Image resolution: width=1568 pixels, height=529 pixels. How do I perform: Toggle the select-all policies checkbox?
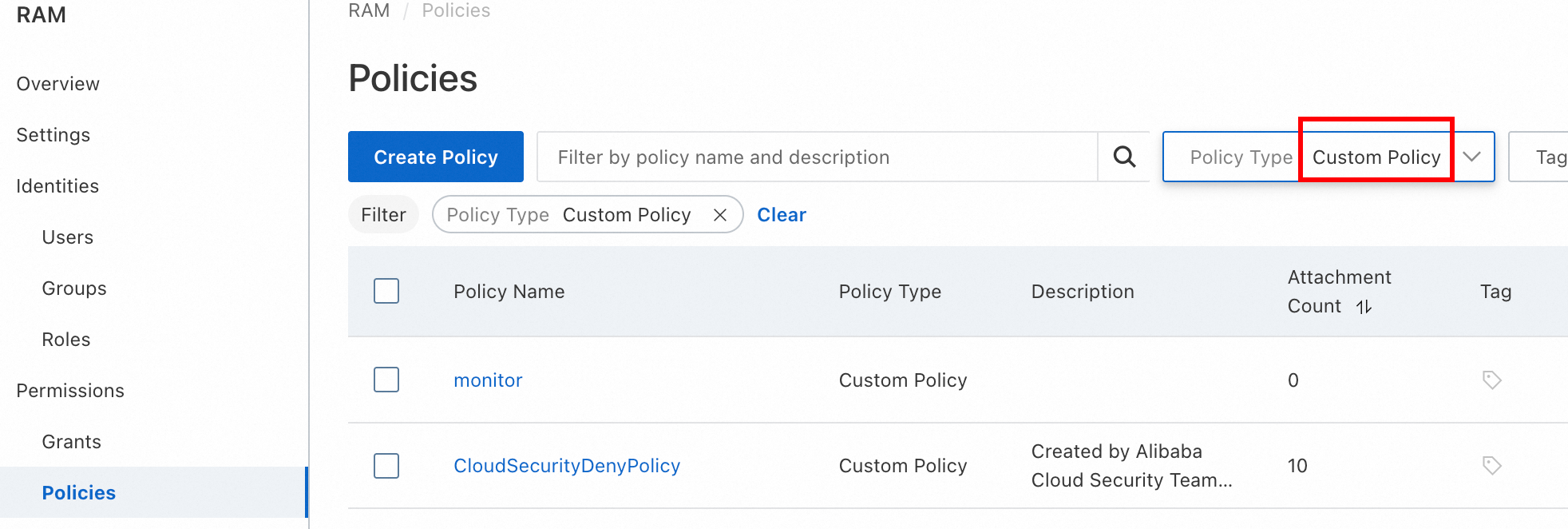386,291
